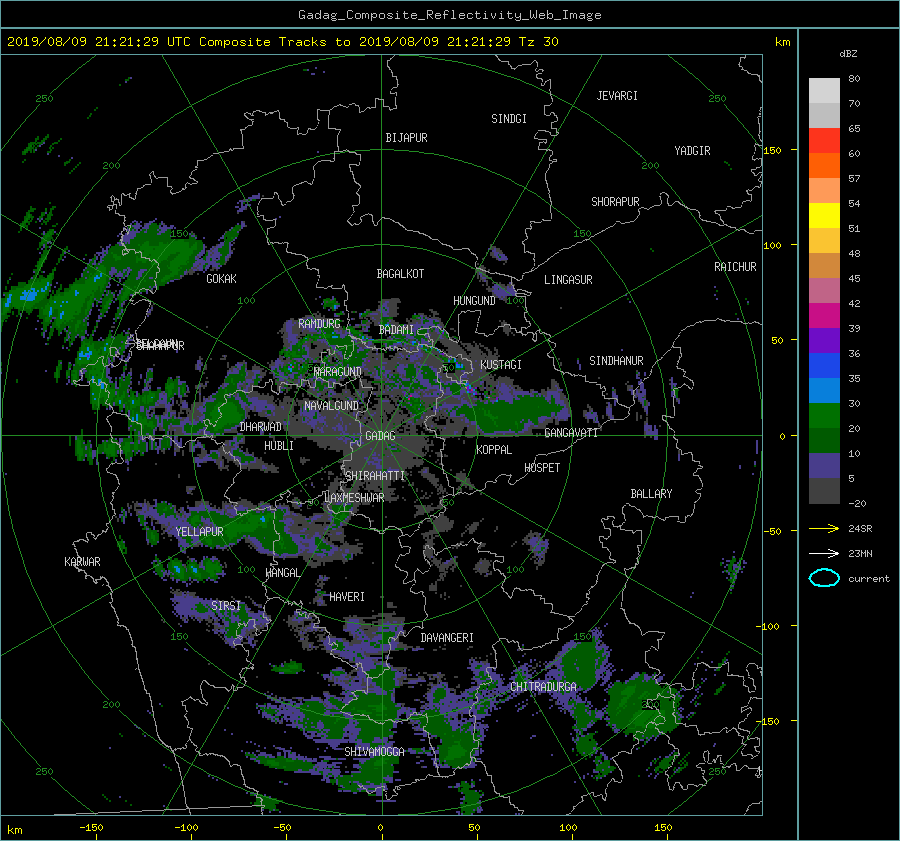900x841 pixels.
Task: Click the BADAMI city label
Action: pos(396,330)
